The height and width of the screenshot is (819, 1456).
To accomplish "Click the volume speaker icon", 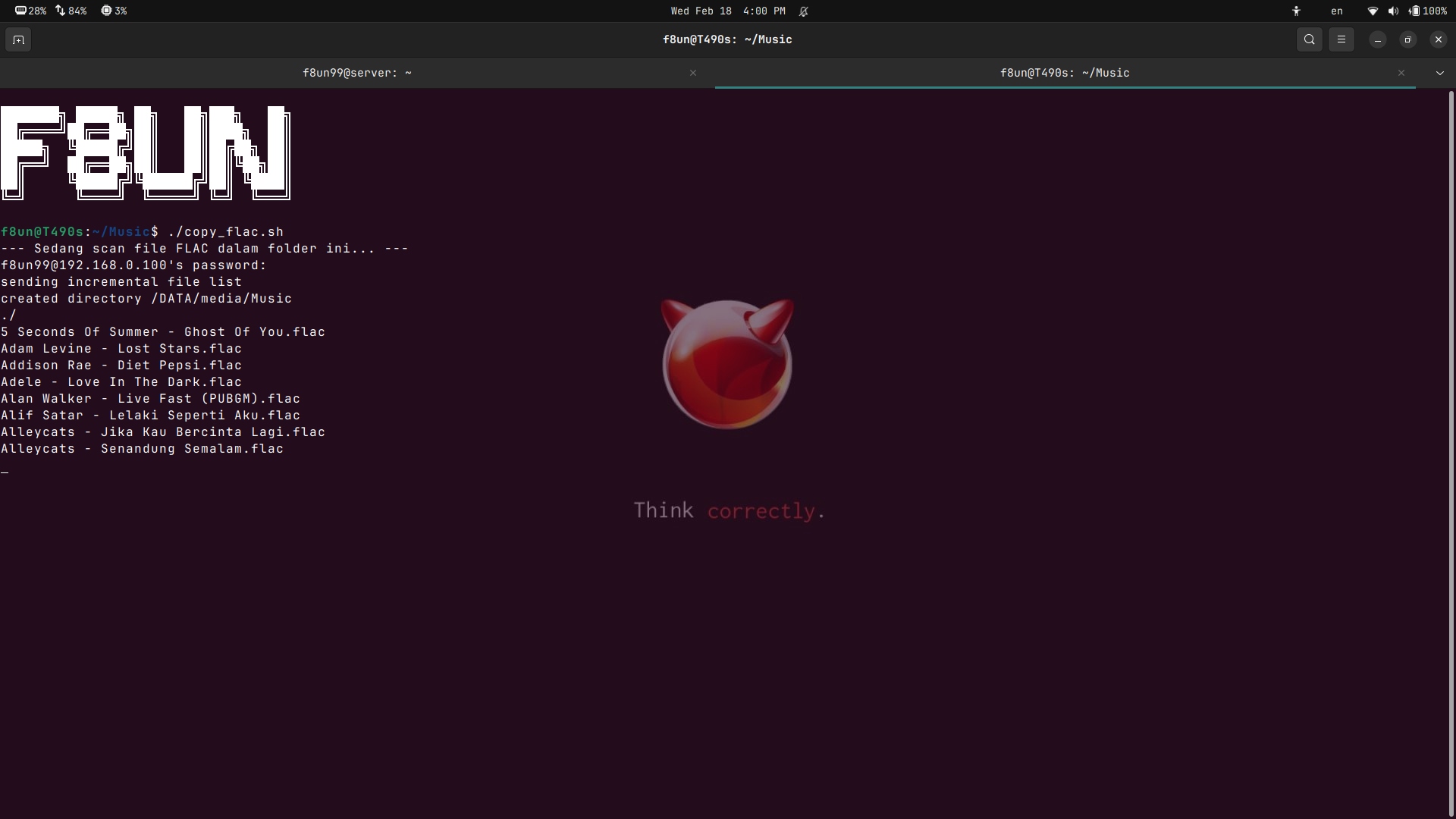I will pyautogui.click(x=1393, y=11).
